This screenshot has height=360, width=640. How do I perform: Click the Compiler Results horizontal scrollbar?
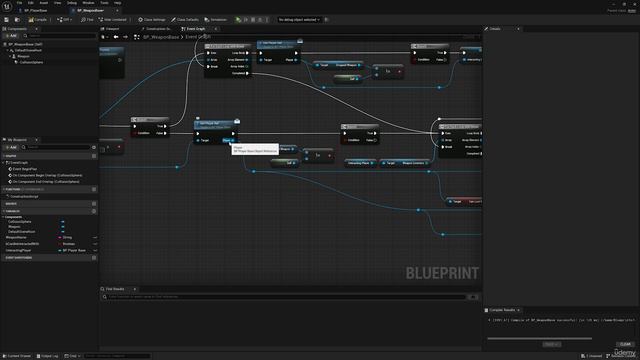click(x=539, y=338)
